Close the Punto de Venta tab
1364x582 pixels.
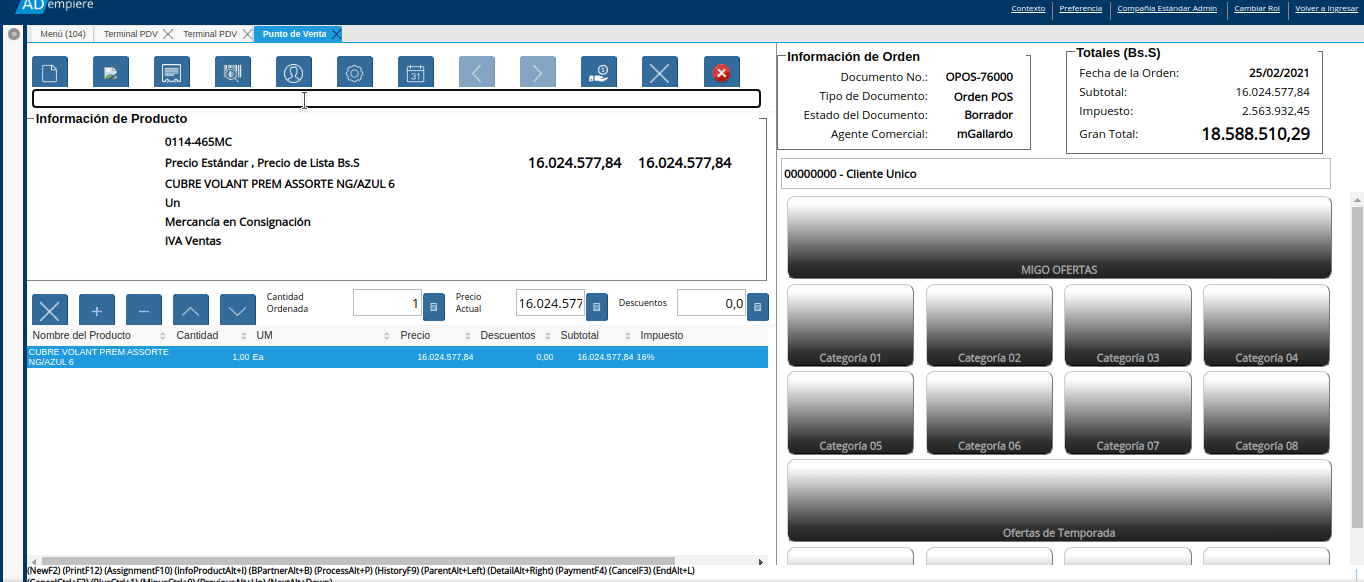coord(336,34)
